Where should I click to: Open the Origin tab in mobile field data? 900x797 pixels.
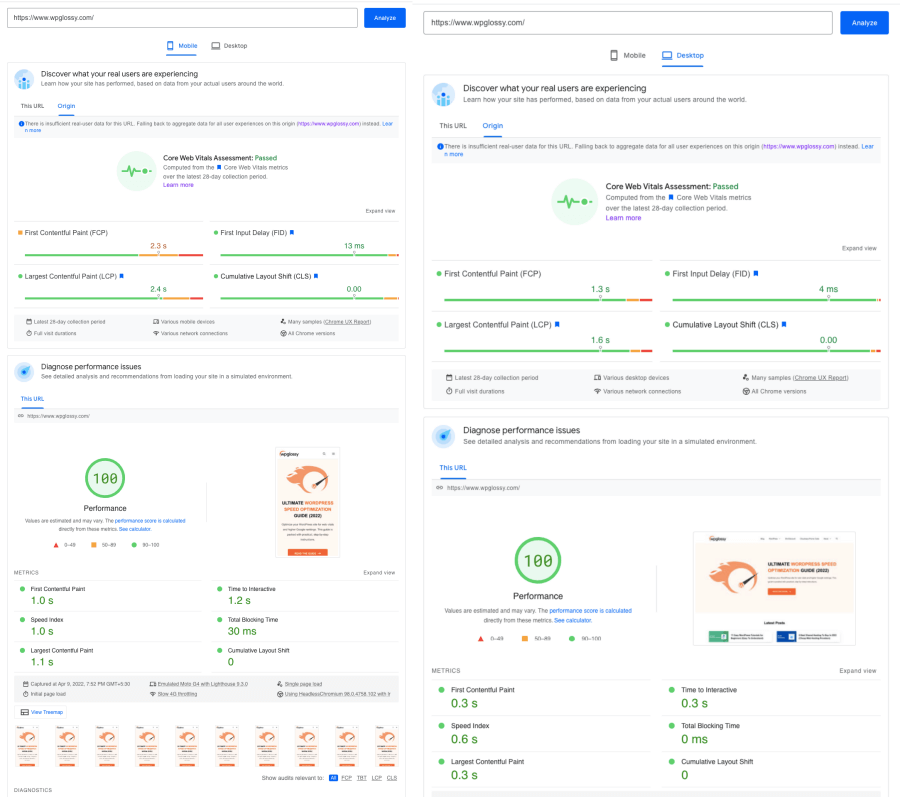pos(66,106)
